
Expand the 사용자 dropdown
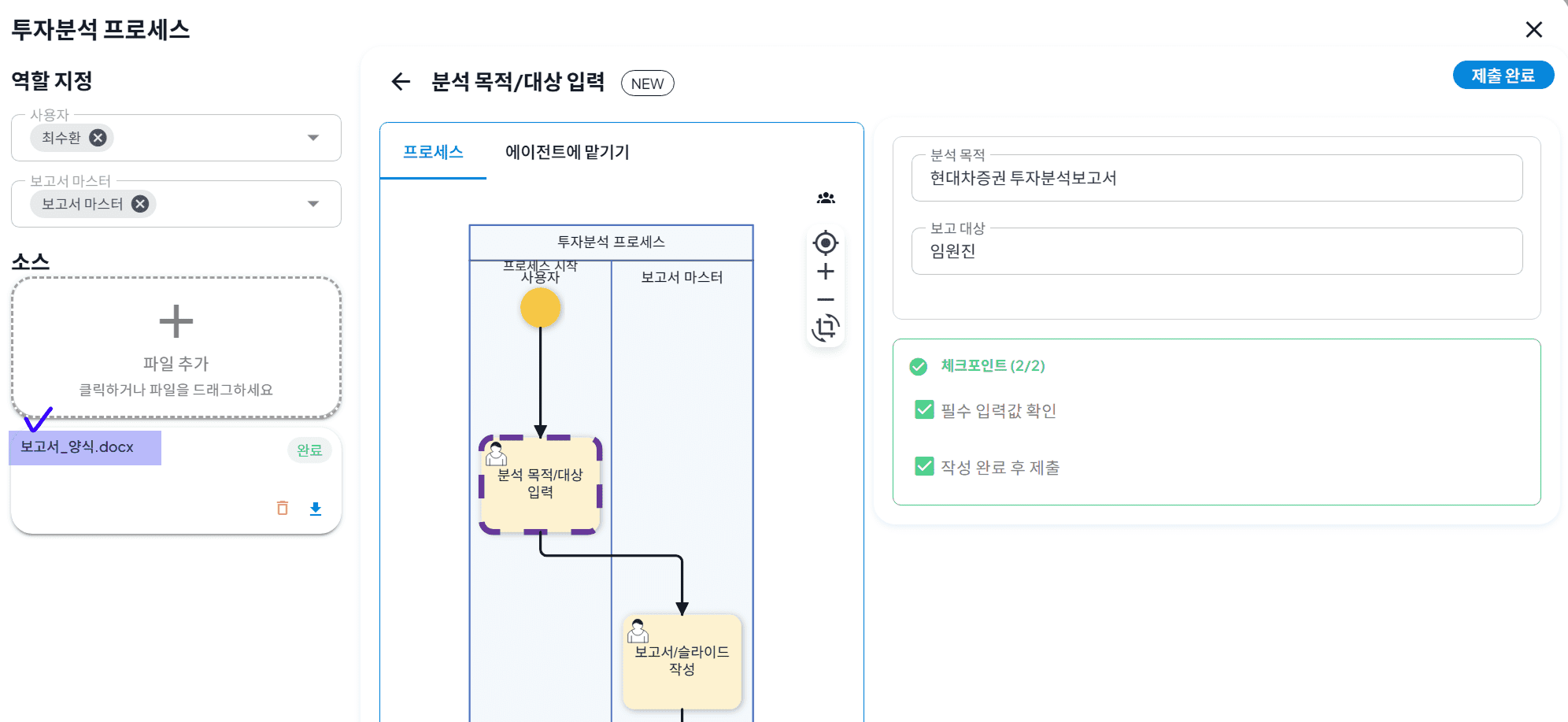point(313,138)
